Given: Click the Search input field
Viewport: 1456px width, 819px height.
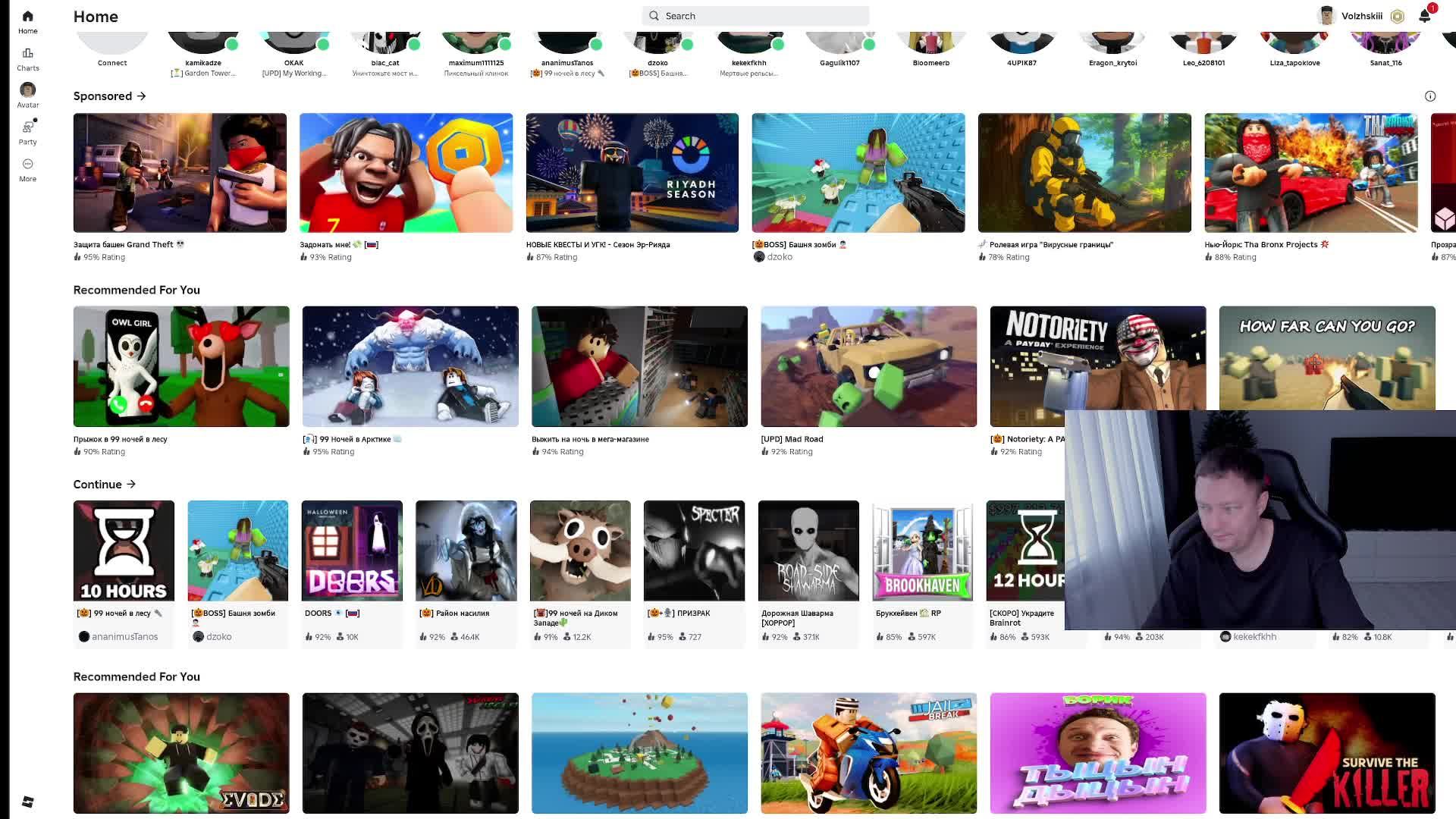Looking at the screenshot, I should (755, 16).
